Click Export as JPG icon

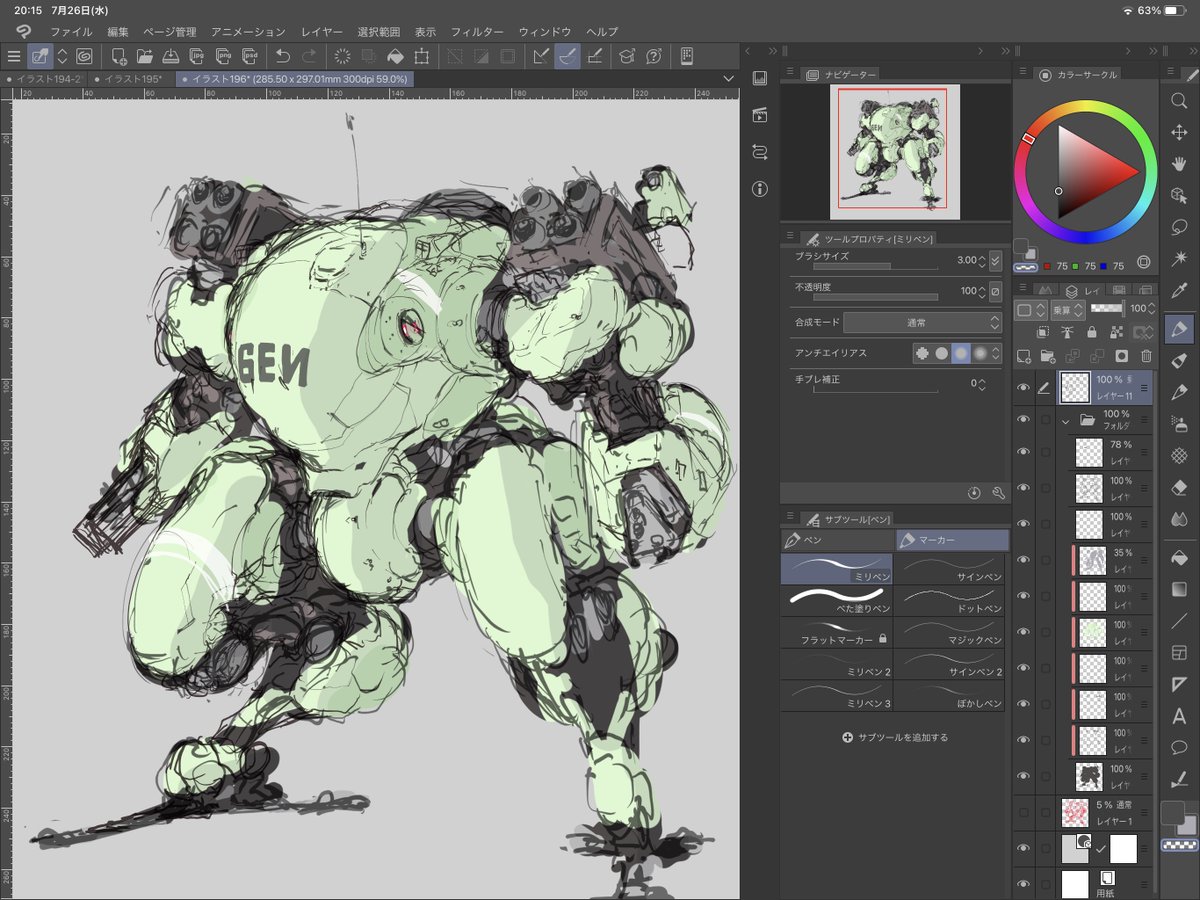point(197,57)
